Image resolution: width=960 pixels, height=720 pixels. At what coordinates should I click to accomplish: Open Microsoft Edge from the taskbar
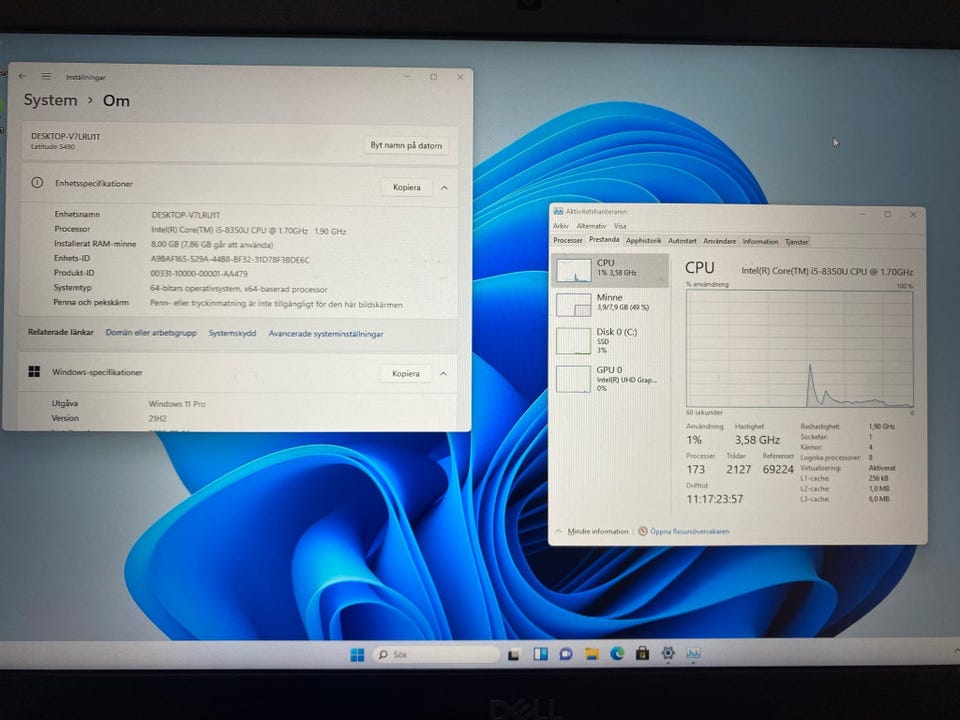pyautogui.click(x=617, y=654)
